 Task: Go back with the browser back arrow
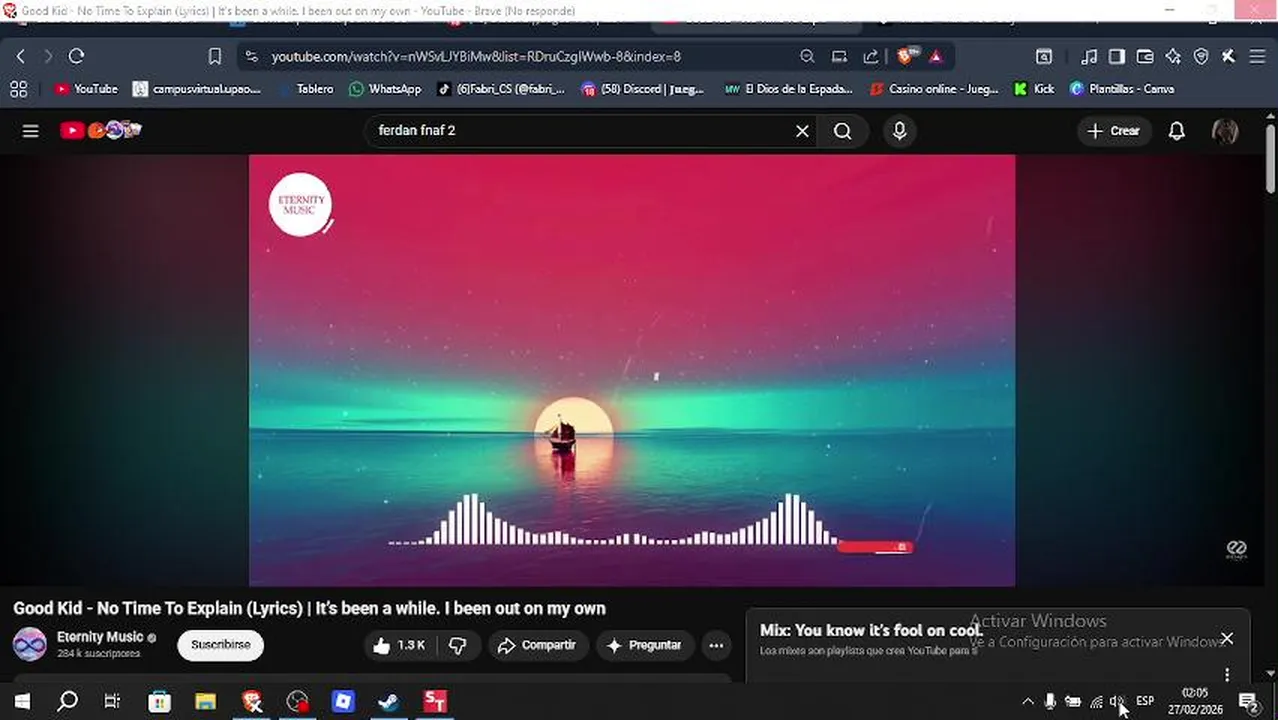click(x=21, y=57)
